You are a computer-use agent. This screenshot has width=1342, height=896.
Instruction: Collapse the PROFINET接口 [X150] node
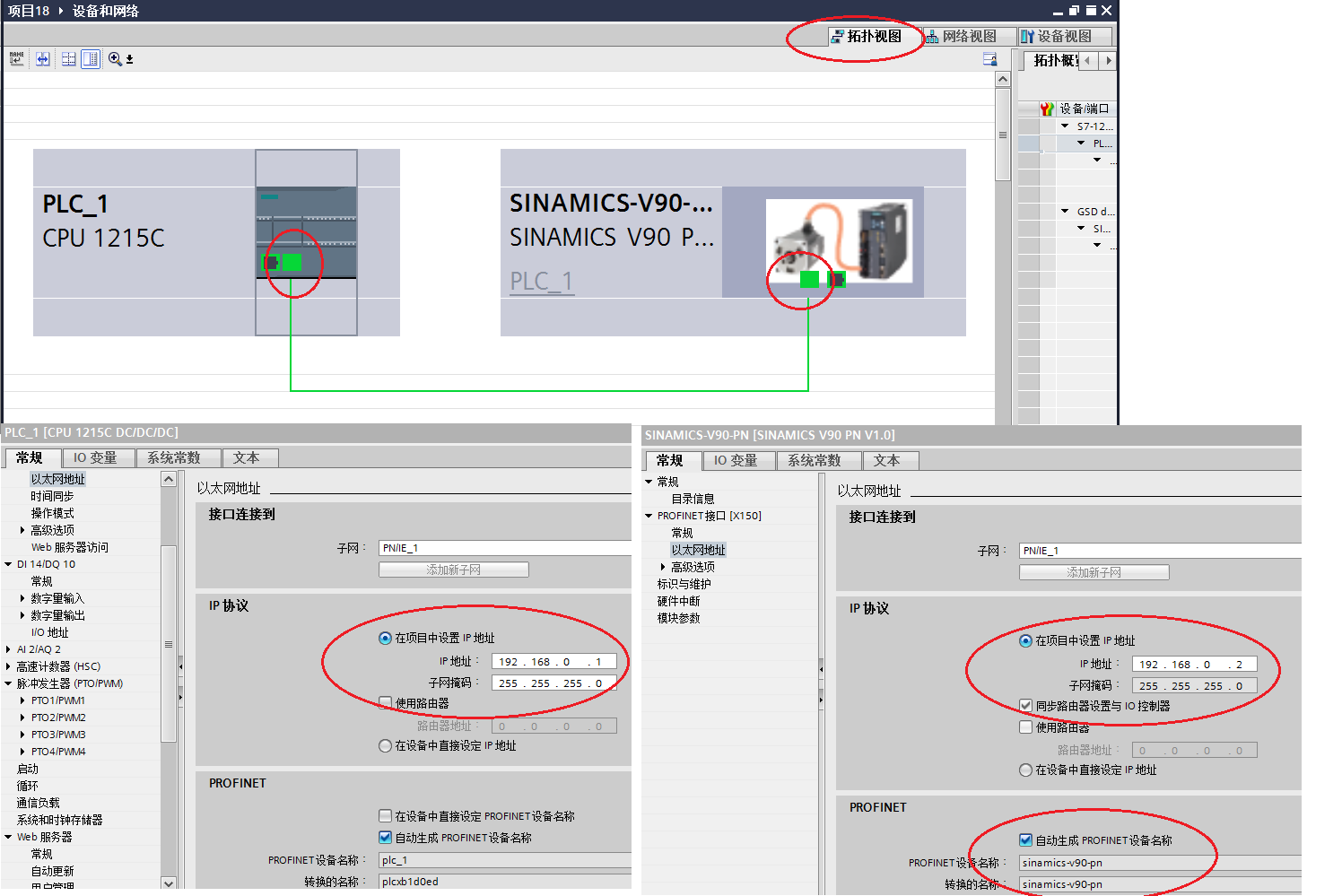point(649,515)
